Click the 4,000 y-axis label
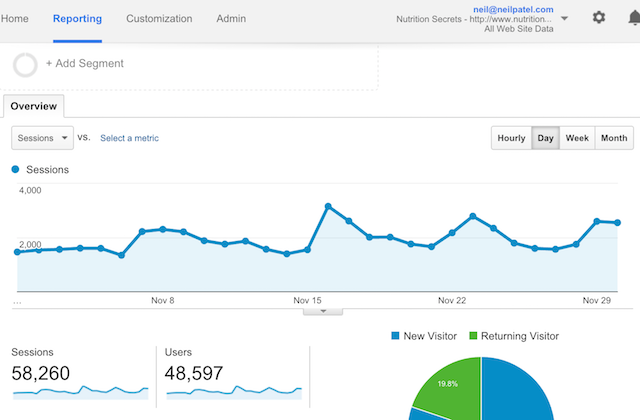The image size is (640, 420). tap(30, 190)
